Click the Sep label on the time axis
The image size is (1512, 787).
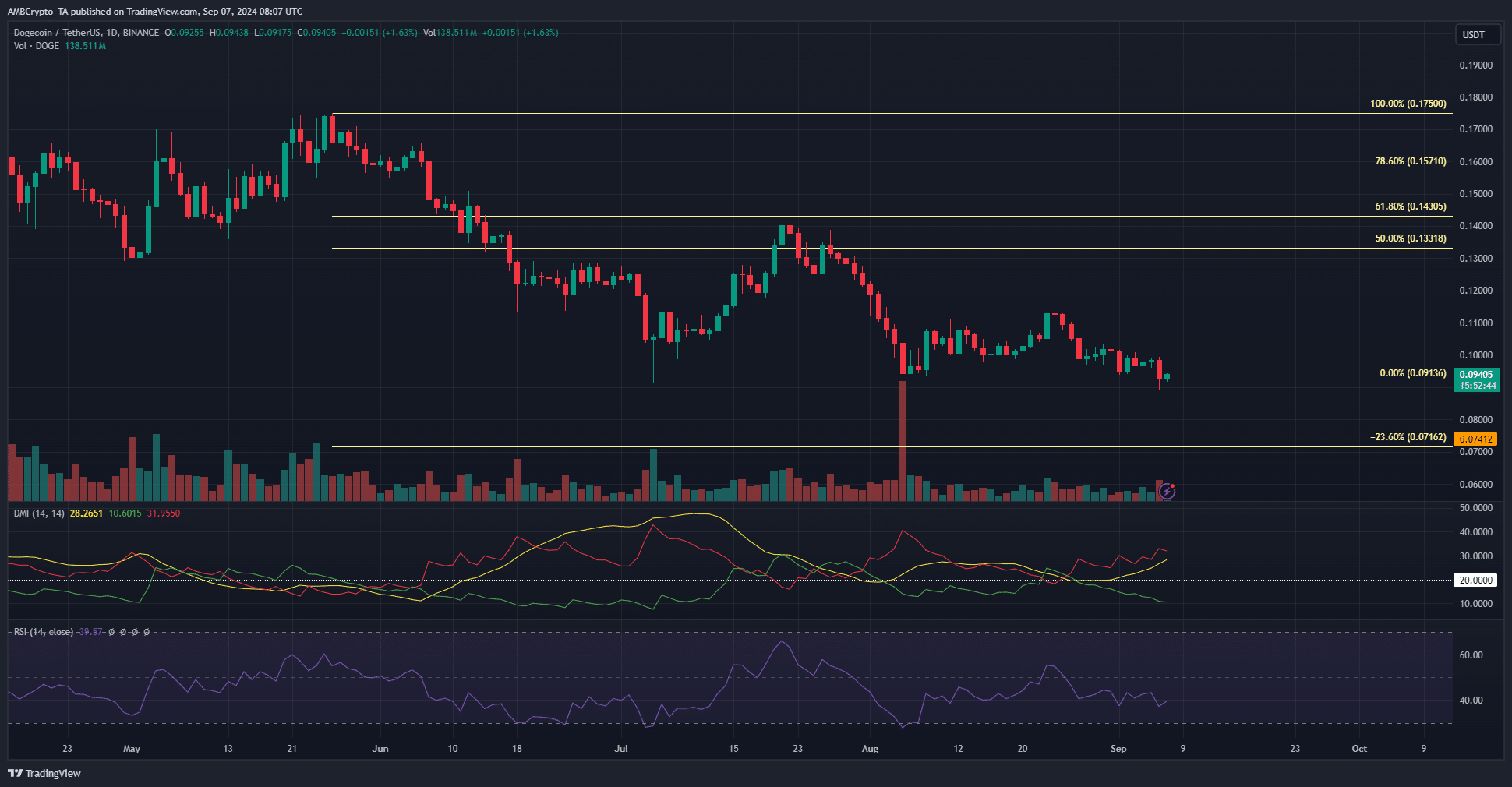[1118, 749]
